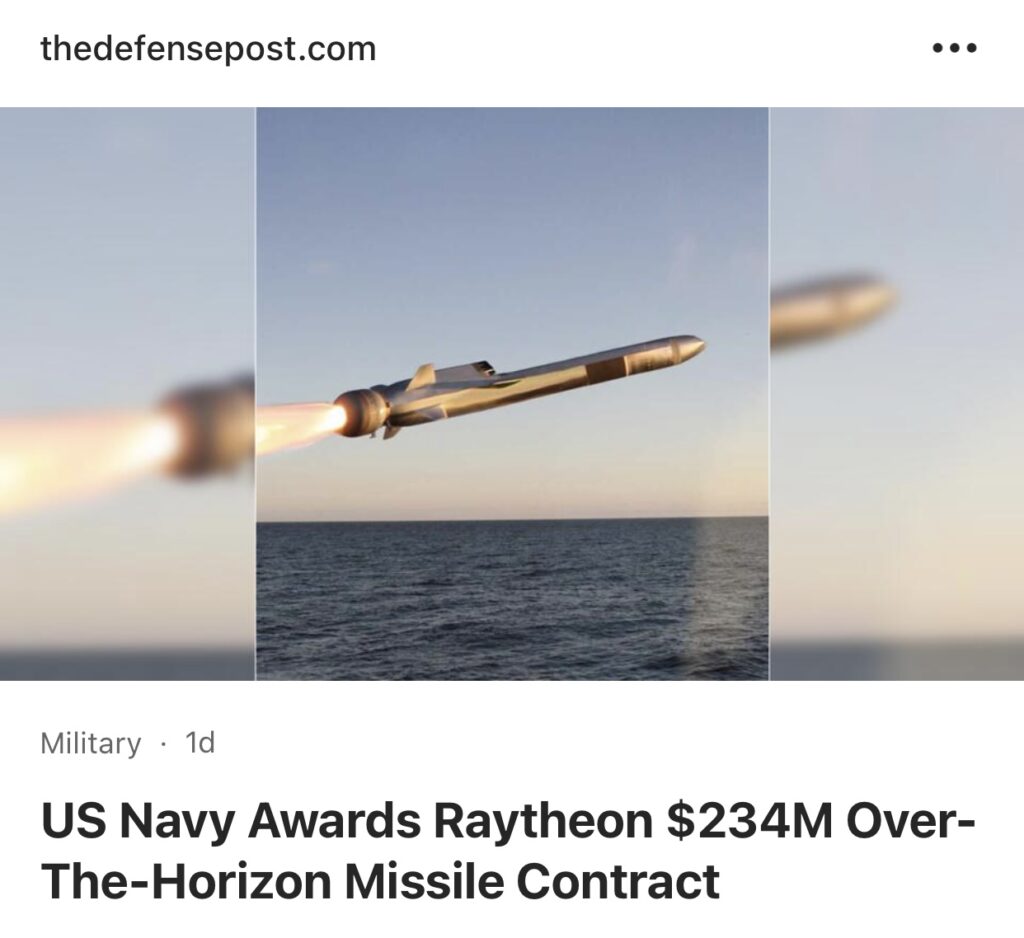Click the blue sky above the missile
The height and width of the screenshot is (938, 1024).
[x=512, y=216]
